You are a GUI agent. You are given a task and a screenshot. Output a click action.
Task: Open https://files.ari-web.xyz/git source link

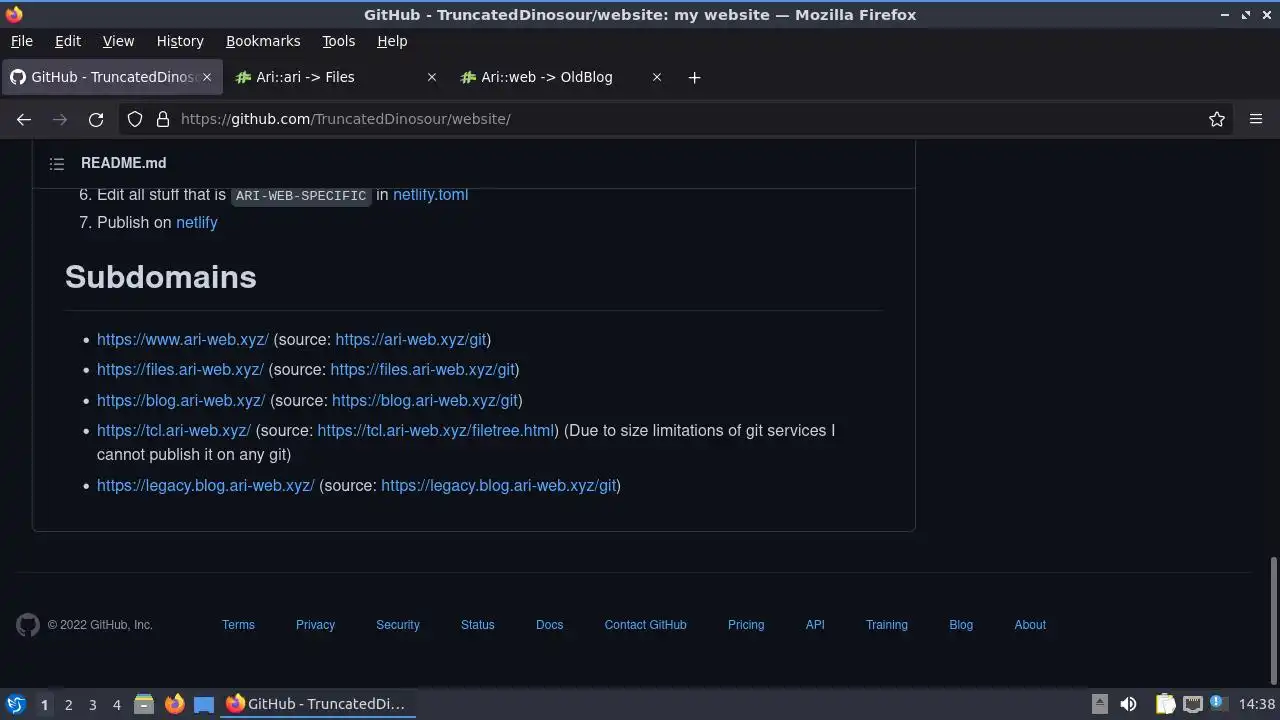pyautogui.click(x=422, y=369)
